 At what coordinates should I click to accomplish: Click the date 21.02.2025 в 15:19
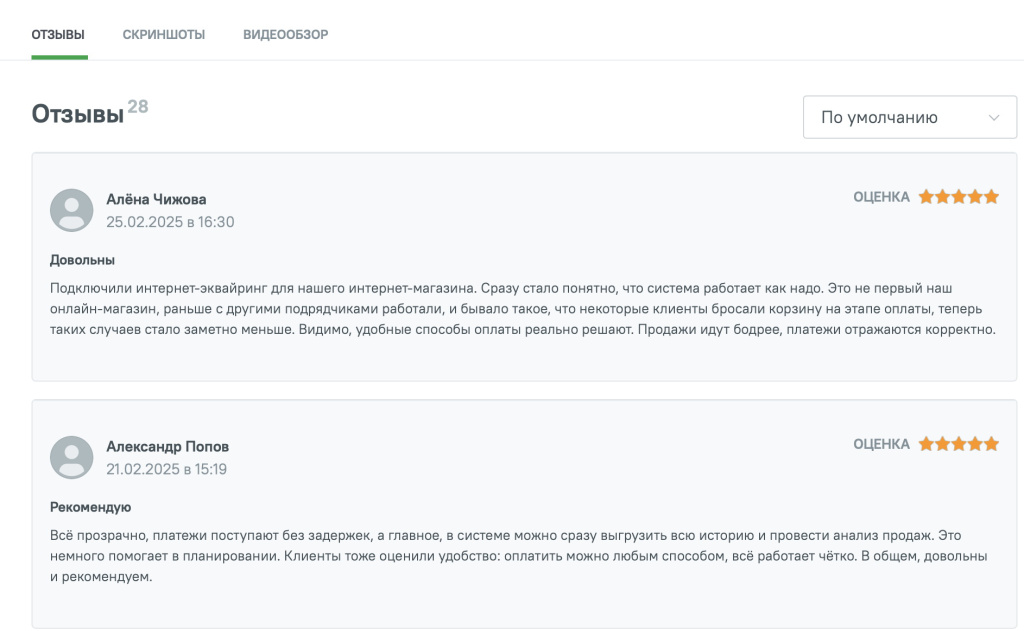[x=166, y=469]
